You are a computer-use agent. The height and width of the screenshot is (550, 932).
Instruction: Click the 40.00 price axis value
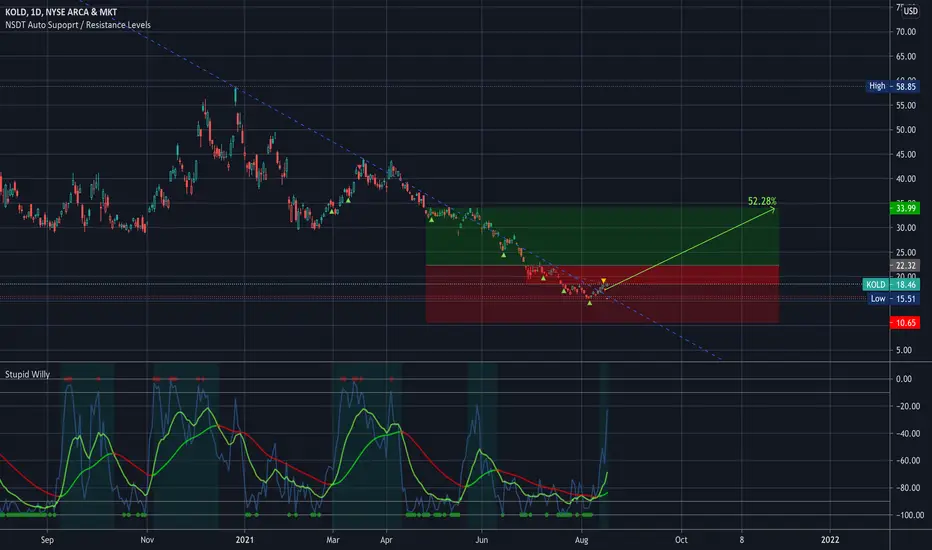(x=906, y=178)
